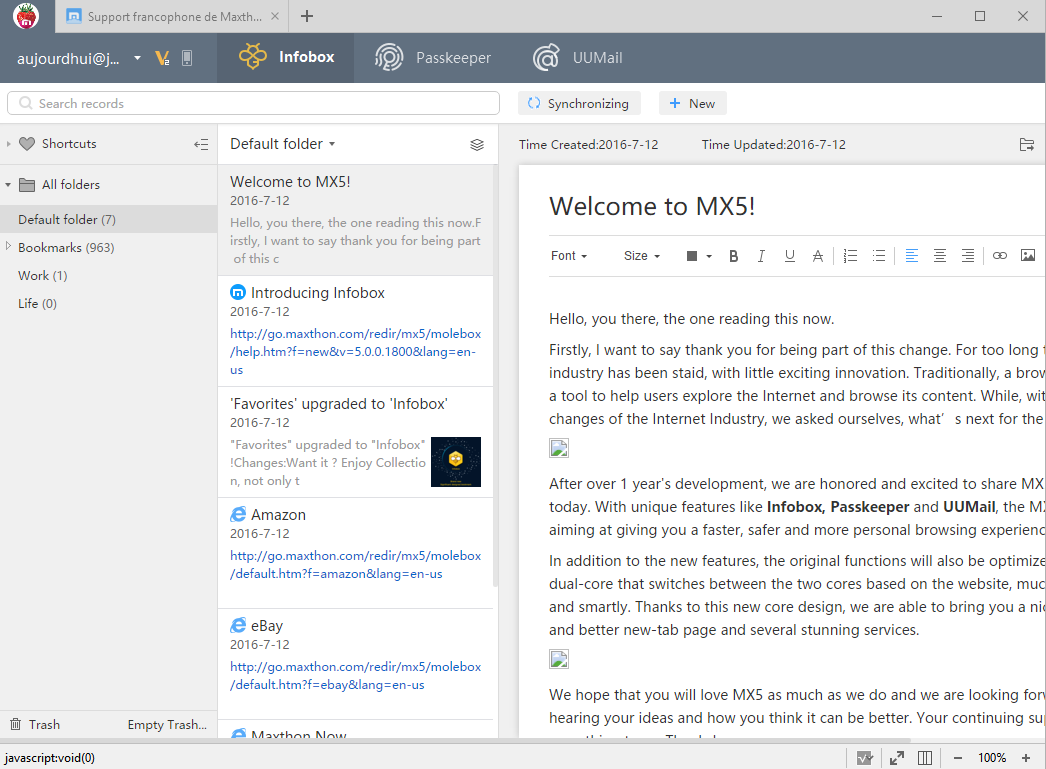
Task: Open the Trash folder
Action: (35, 724)
